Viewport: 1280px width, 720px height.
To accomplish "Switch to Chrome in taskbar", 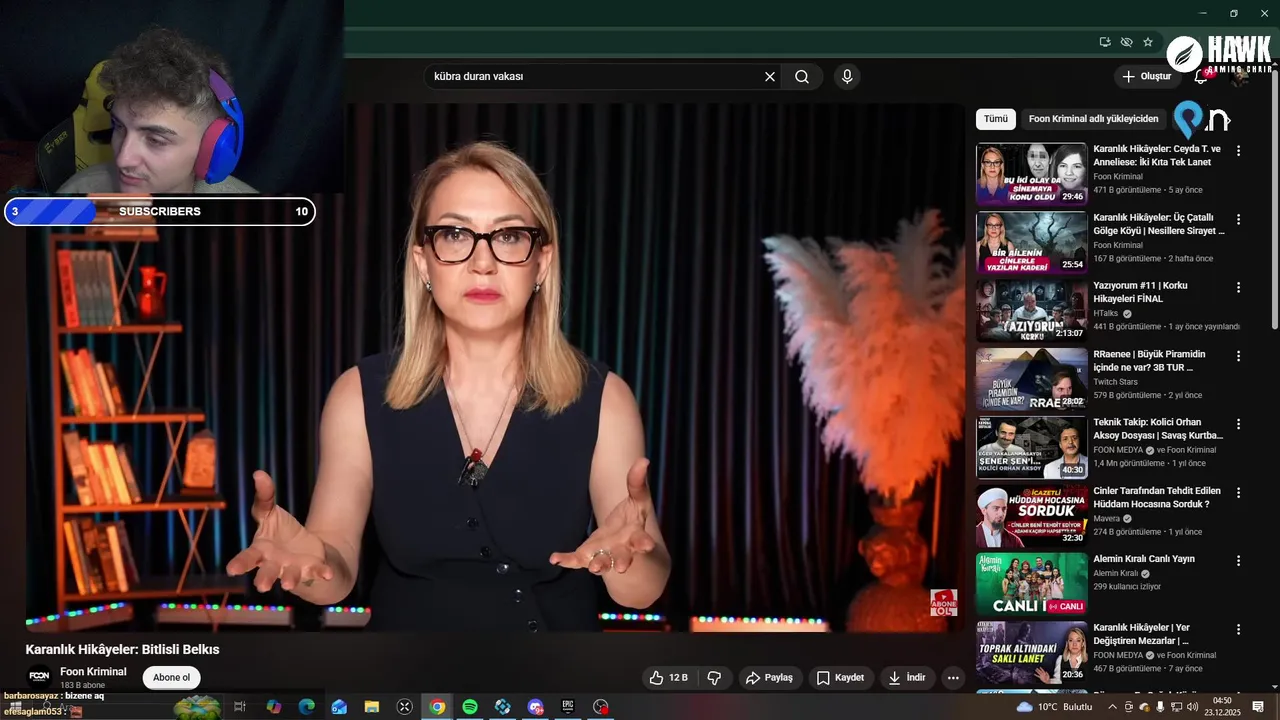I will click(x=437, y=707).
